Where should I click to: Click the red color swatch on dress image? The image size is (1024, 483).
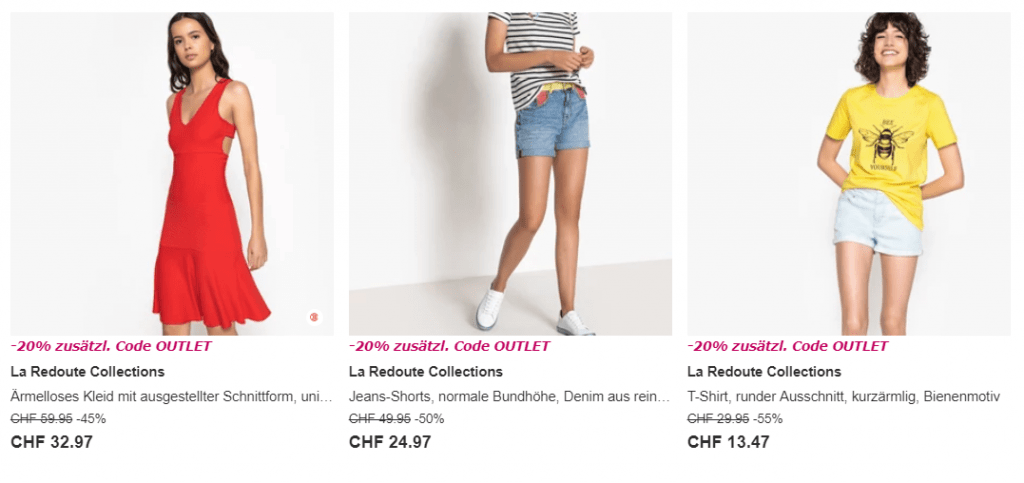coord(314,317)
